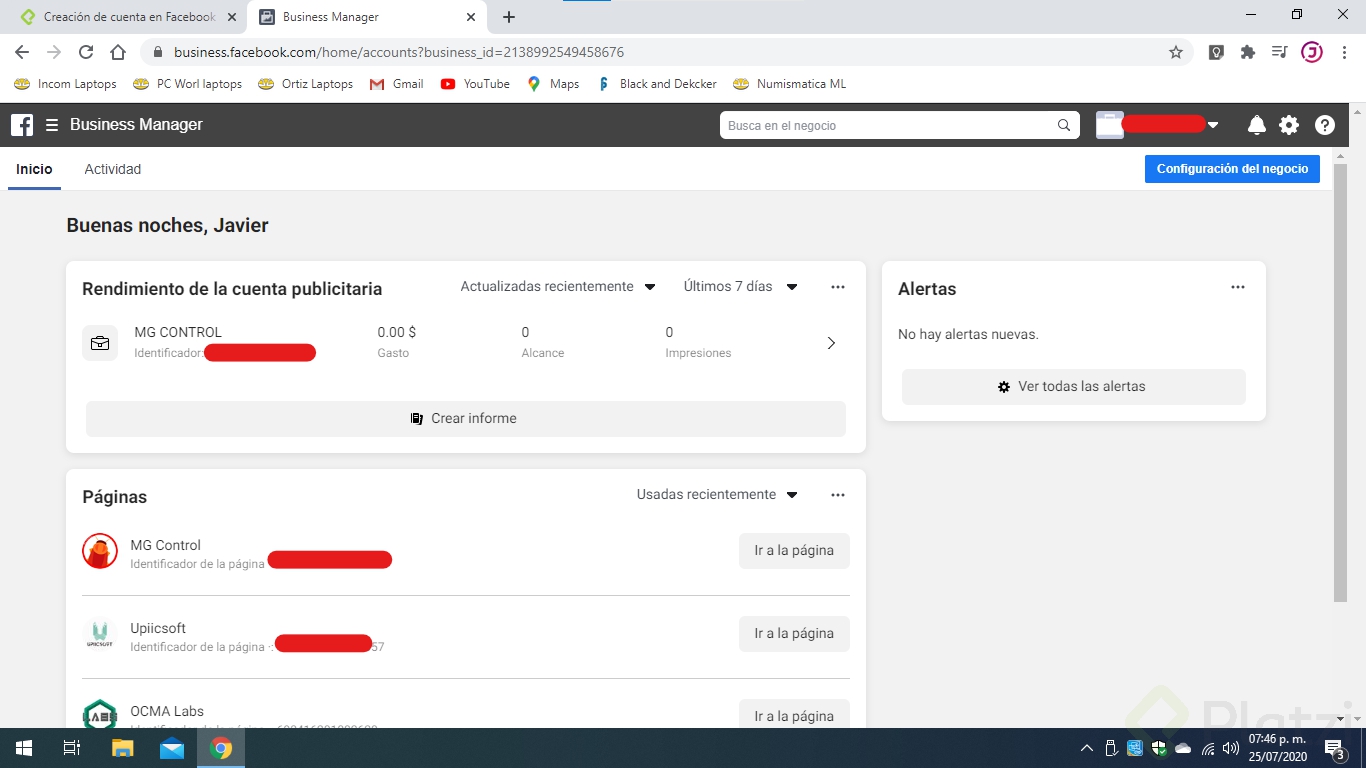Close the Business Manager browser tab

(x=471, y=17)
